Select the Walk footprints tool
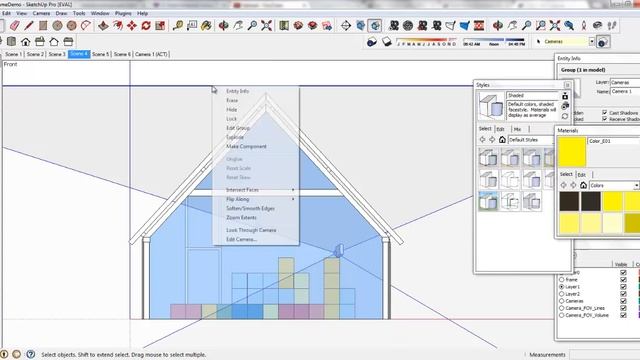Screen dimensions: 640x360 point(611,26)
